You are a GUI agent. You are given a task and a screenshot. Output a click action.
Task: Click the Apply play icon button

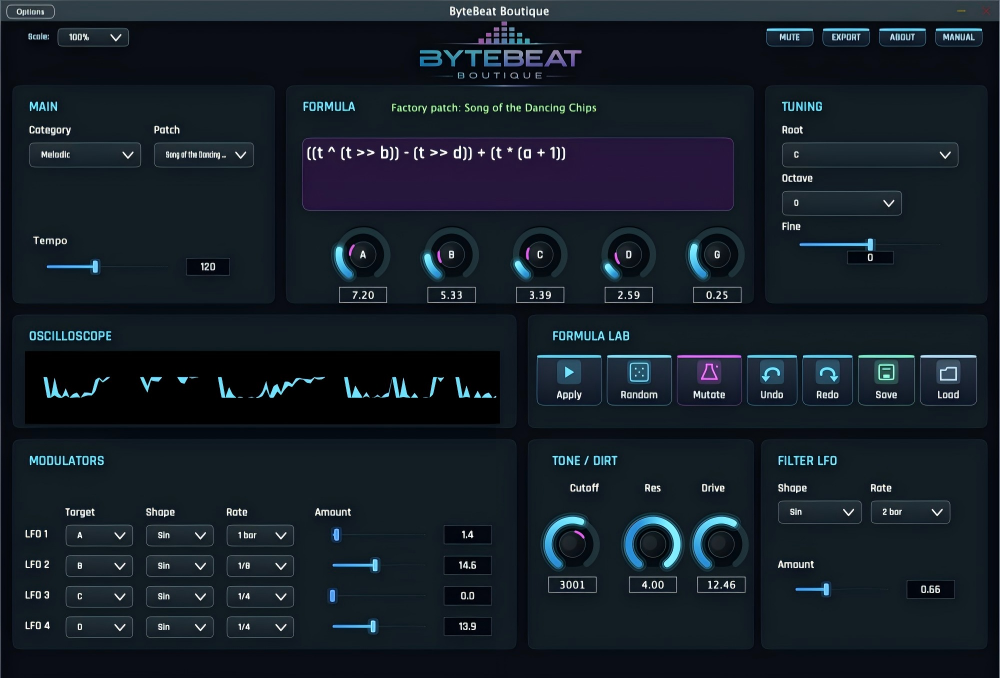pyautogui.click(x=569, y=380)
